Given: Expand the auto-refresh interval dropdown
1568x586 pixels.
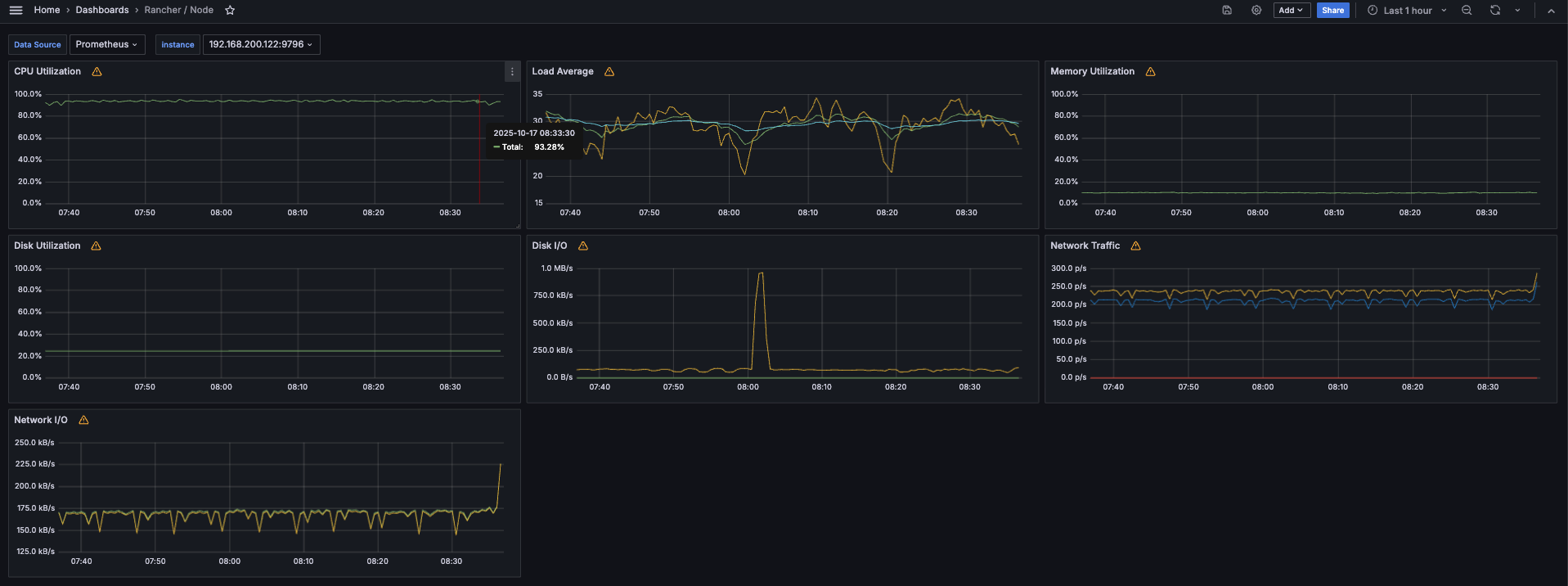Looking at the screenshot, I should [1517, 11].
